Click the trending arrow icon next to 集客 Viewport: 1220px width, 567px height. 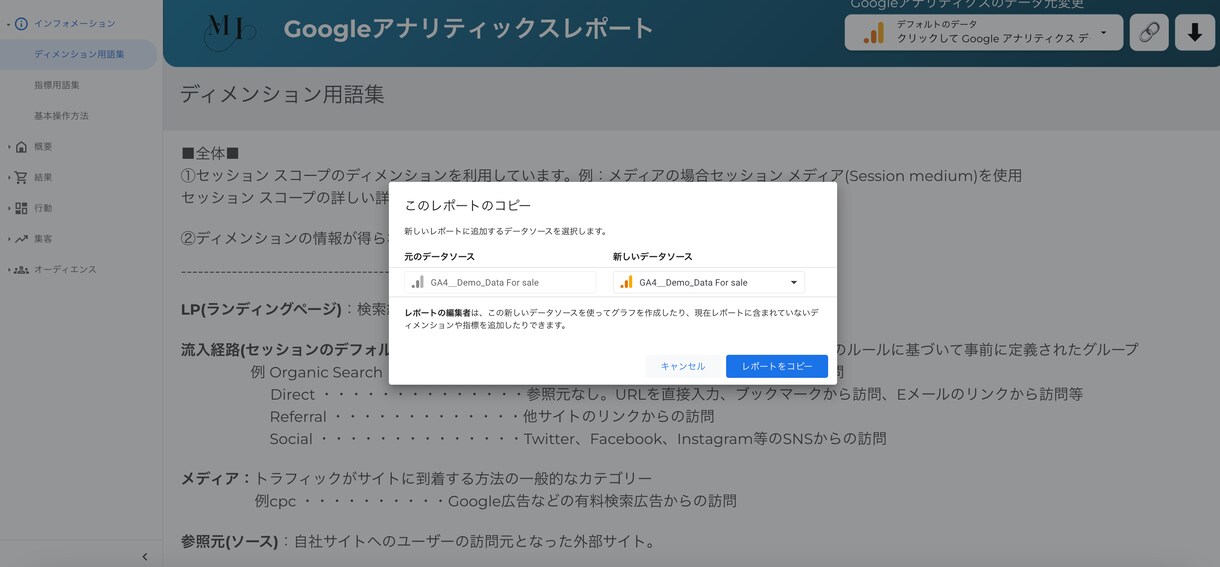[x=21, y=239]
